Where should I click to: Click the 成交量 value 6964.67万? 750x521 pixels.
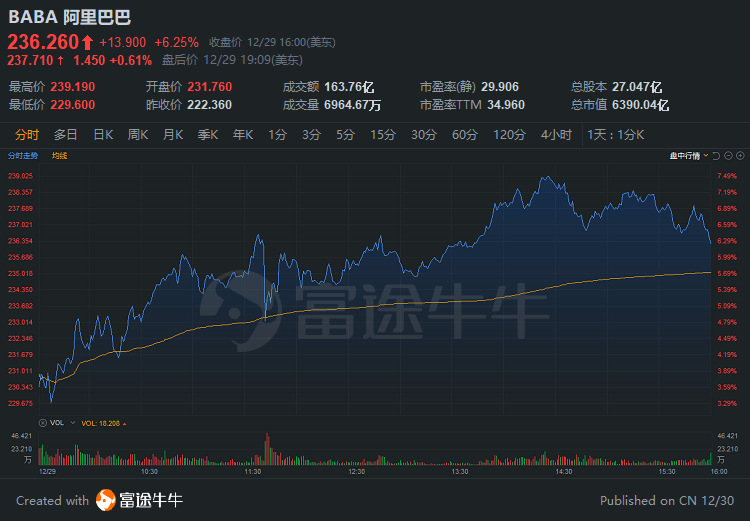[353, 105]
